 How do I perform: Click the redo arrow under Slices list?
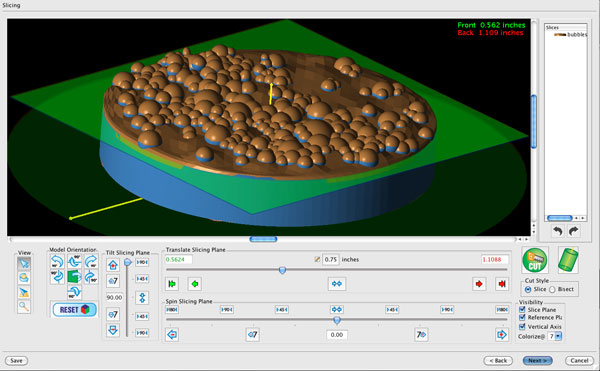point(573,231)
